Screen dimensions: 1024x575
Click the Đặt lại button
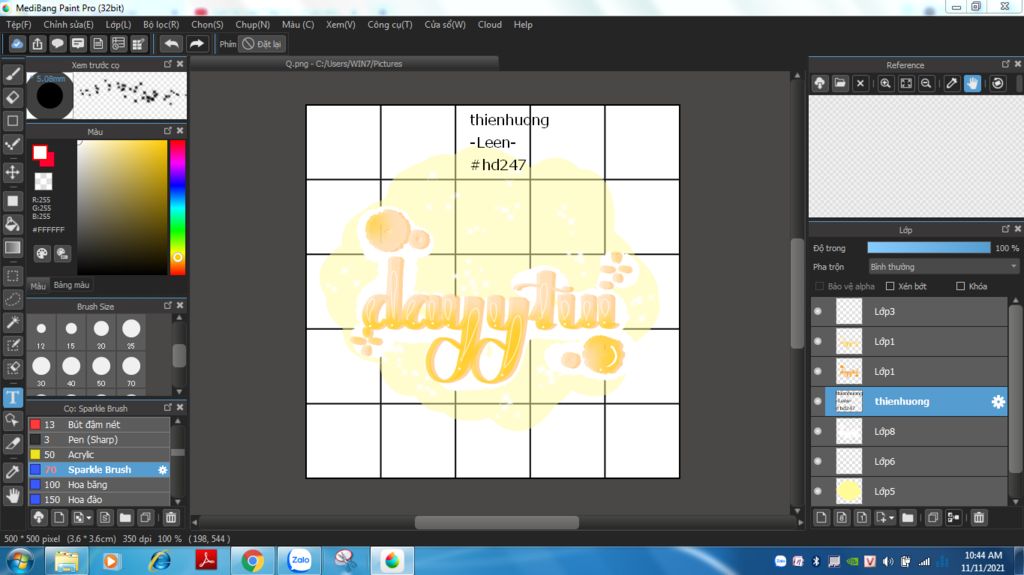tap(262, 44)
